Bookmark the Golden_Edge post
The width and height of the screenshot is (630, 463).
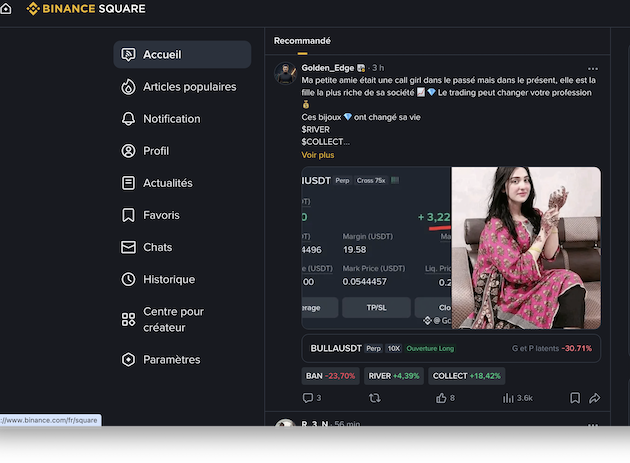pyautogui.click(x=575, y=398)
